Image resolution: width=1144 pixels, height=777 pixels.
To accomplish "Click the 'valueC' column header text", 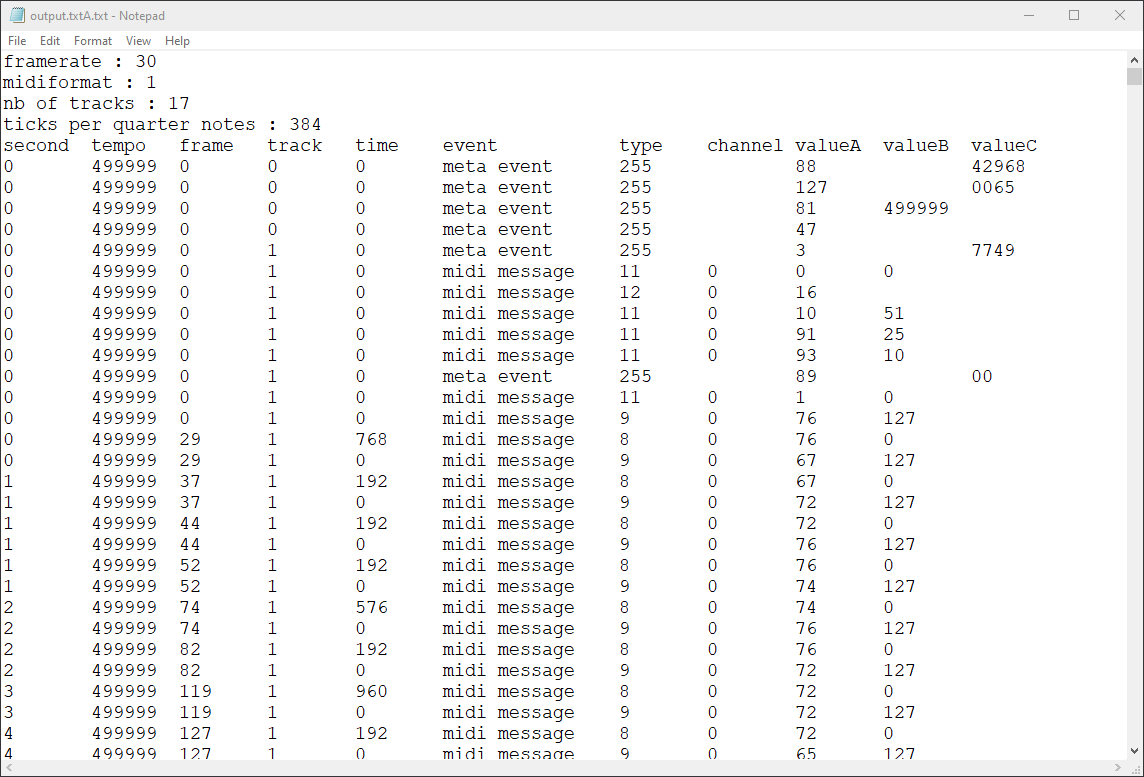I will click(x=1004, y=145).
